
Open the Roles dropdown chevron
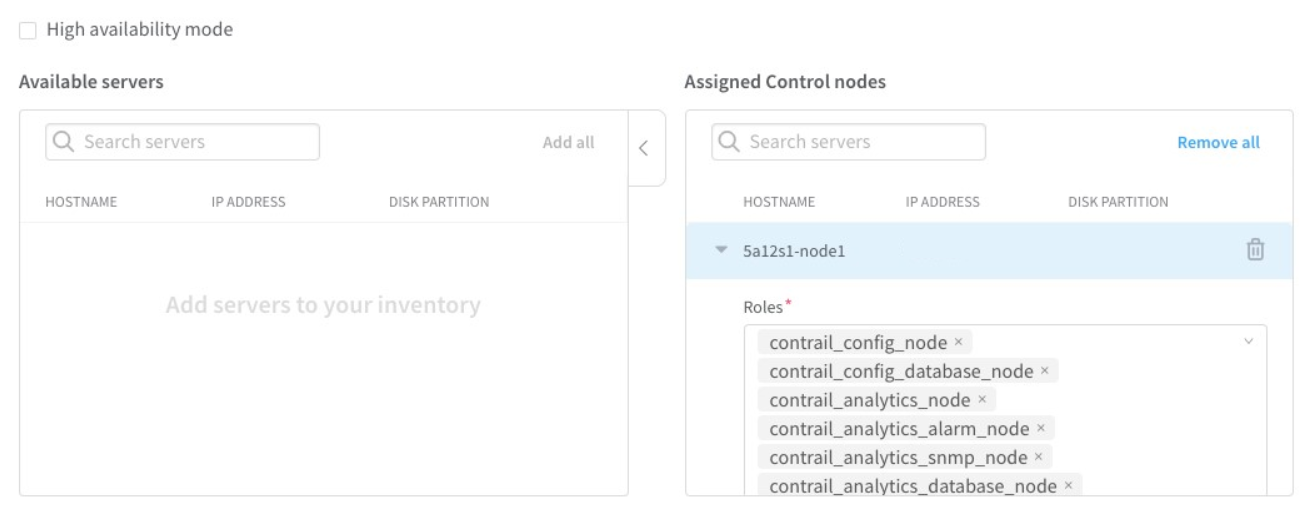click(1248, 342)
